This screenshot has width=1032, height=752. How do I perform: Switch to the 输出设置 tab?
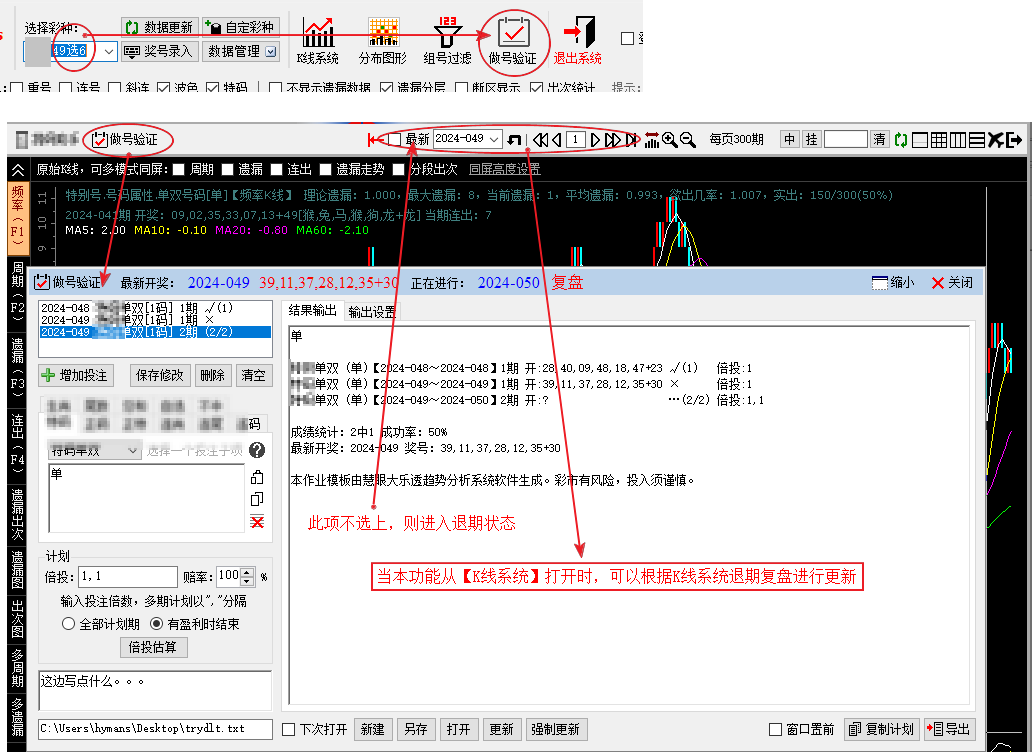[x=371, y=312]
